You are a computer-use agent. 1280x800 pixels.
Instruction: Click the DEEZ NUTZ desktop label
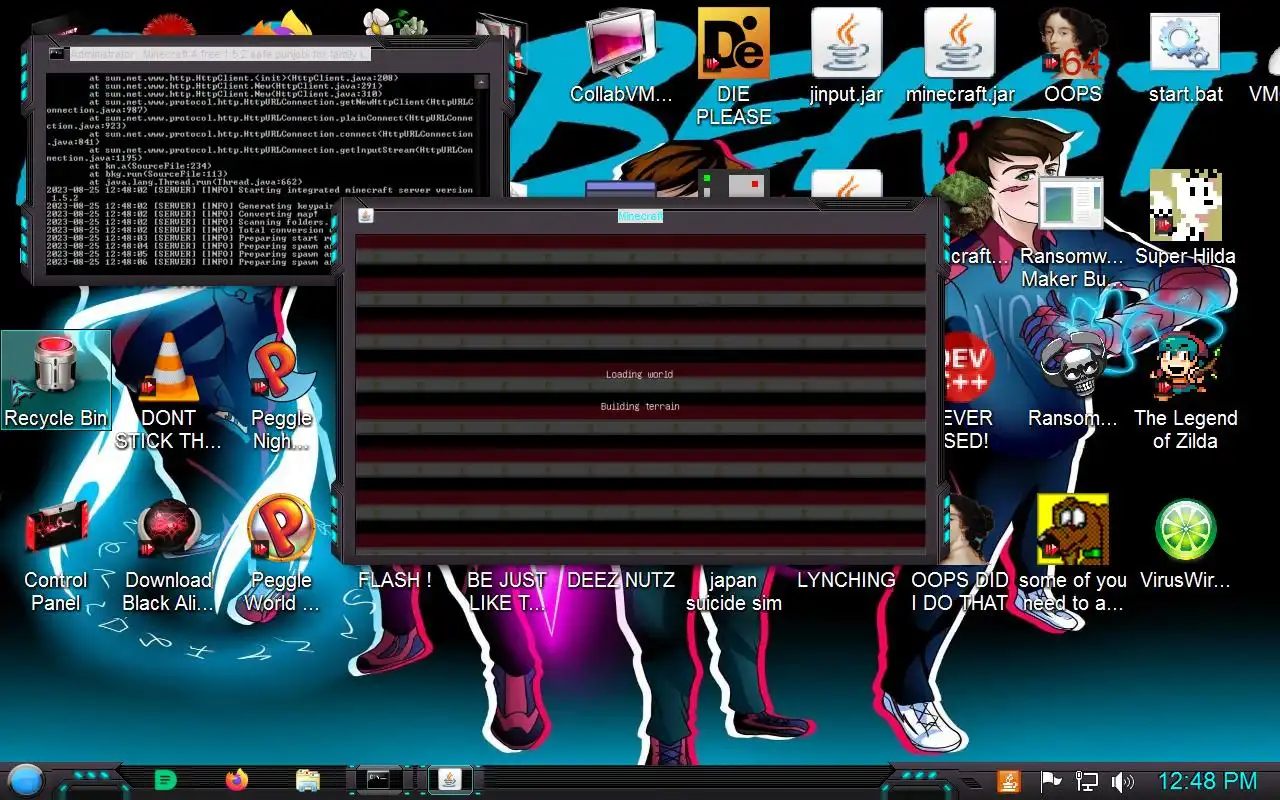click(x=620, y=580)
